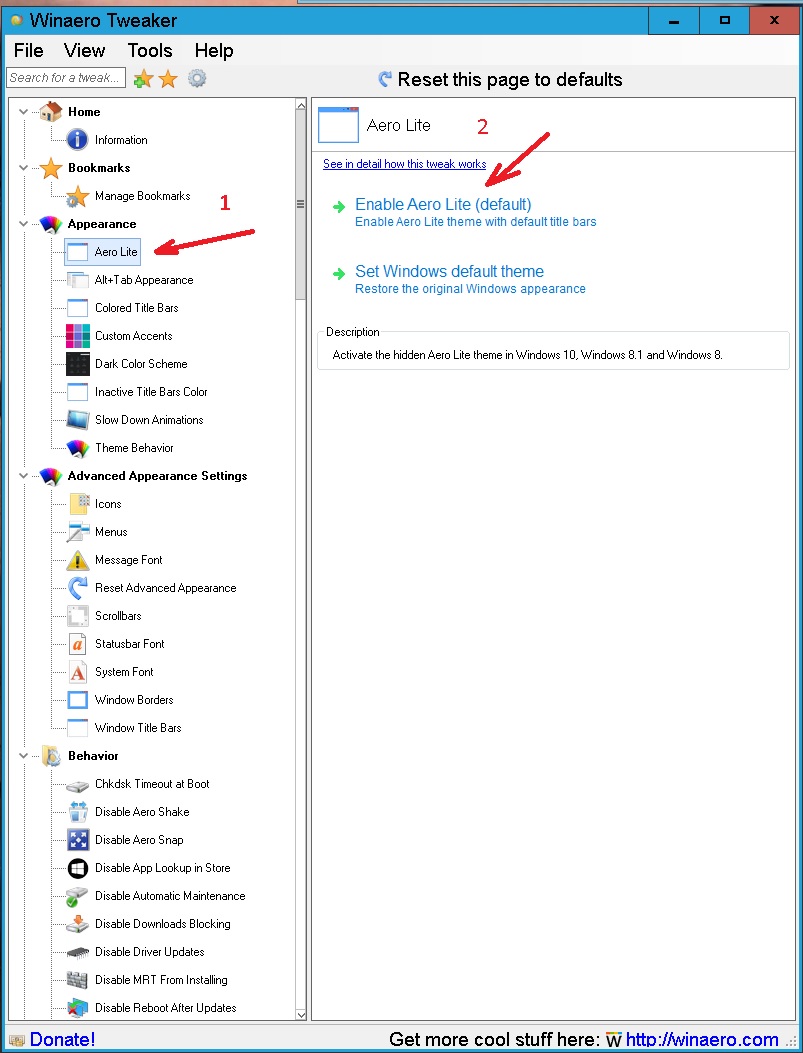Click the Disable App Lookup in Store icon
Image resolution: width=803 pixels, height=1053 pixels.
tap(78, 868)
